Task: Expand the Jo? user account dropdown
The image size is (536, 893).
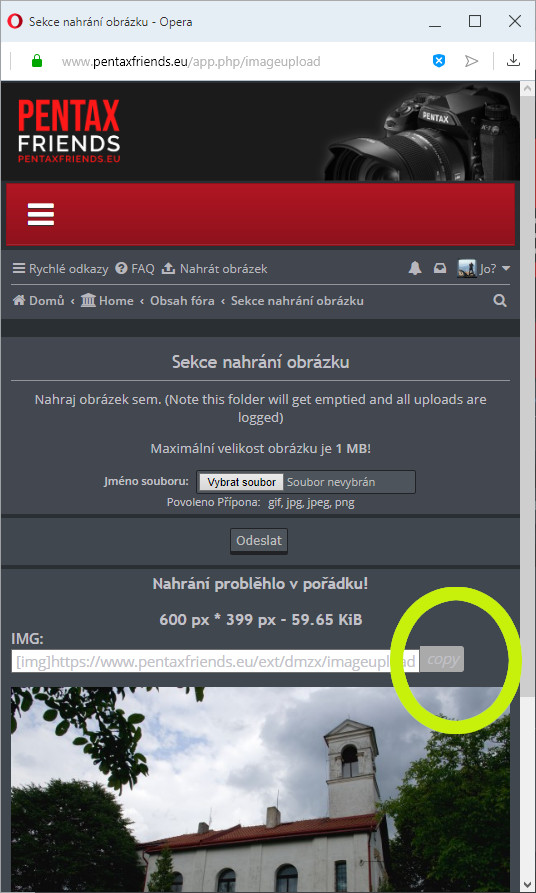Action: 484,269
